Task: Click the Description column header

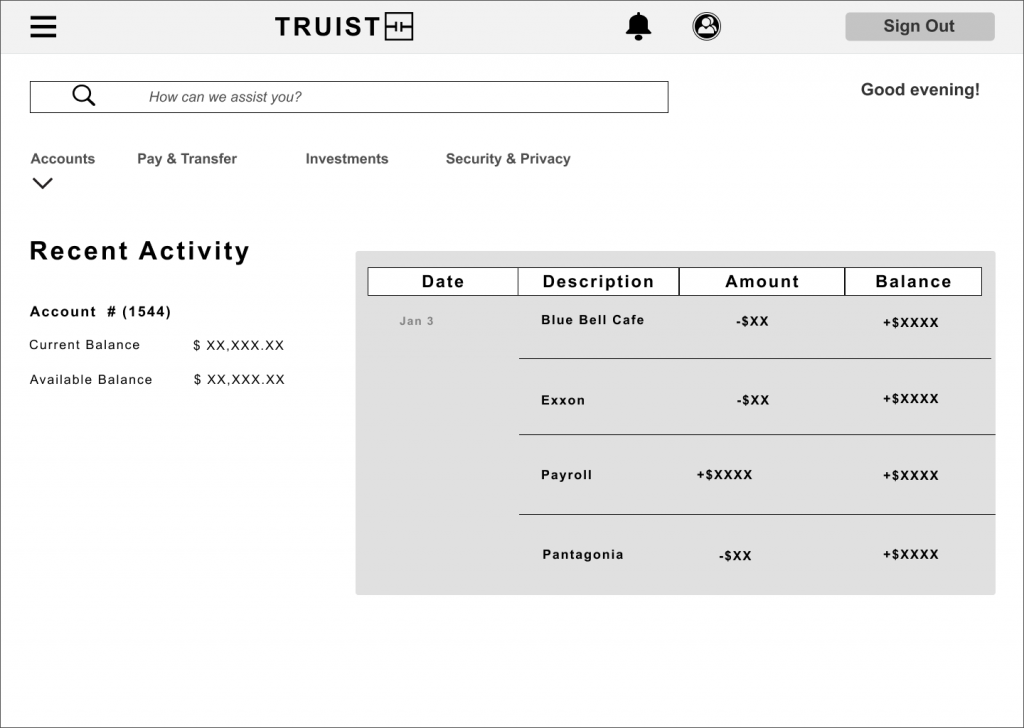Action: tap(598, 282)
